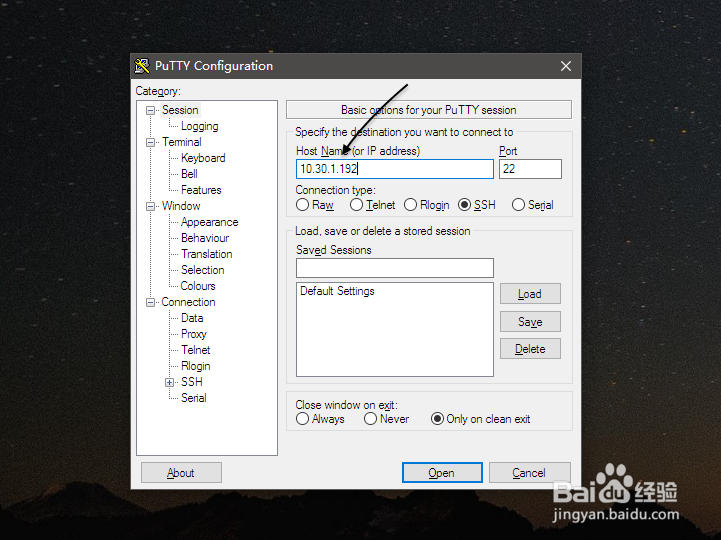Open the Serial category in tree
721x540 pixels.
click(194, 398)
